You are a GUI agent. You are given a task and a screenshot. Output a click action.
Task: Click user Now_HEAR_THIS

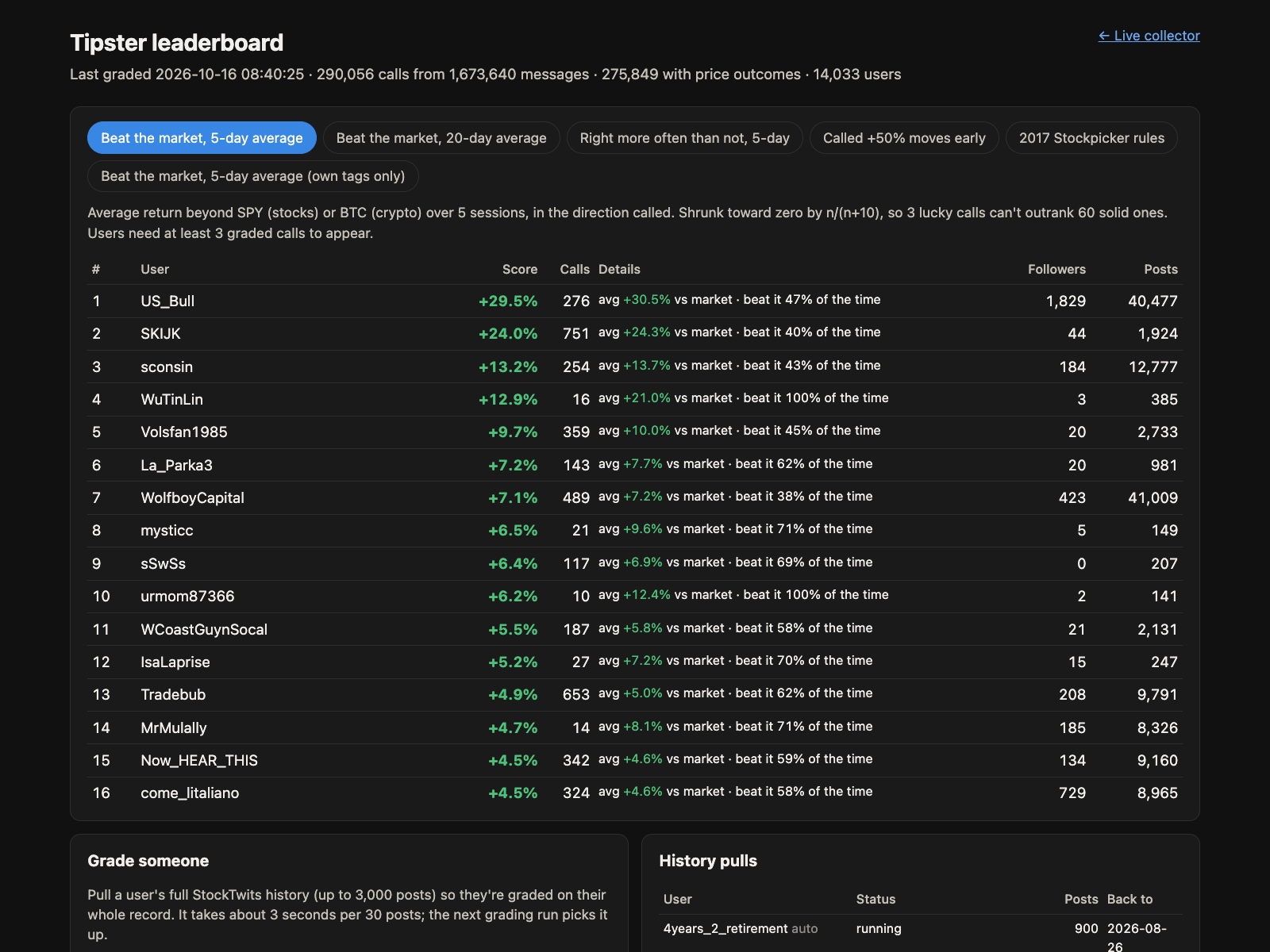(x=199, y=761)
